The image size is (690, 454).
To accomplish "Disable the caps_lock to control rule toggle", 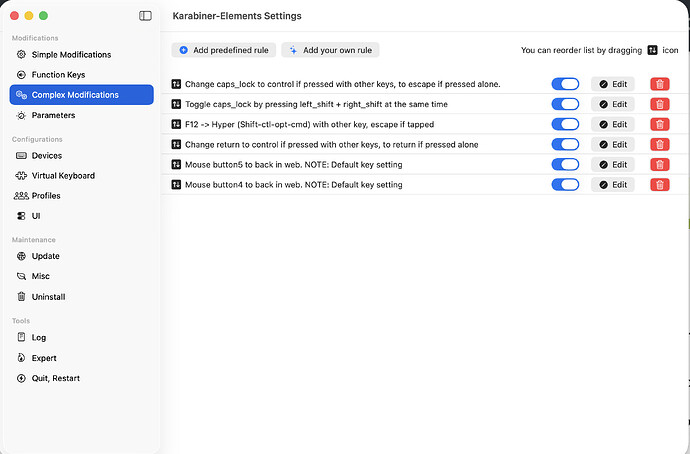I will (565, 84).
